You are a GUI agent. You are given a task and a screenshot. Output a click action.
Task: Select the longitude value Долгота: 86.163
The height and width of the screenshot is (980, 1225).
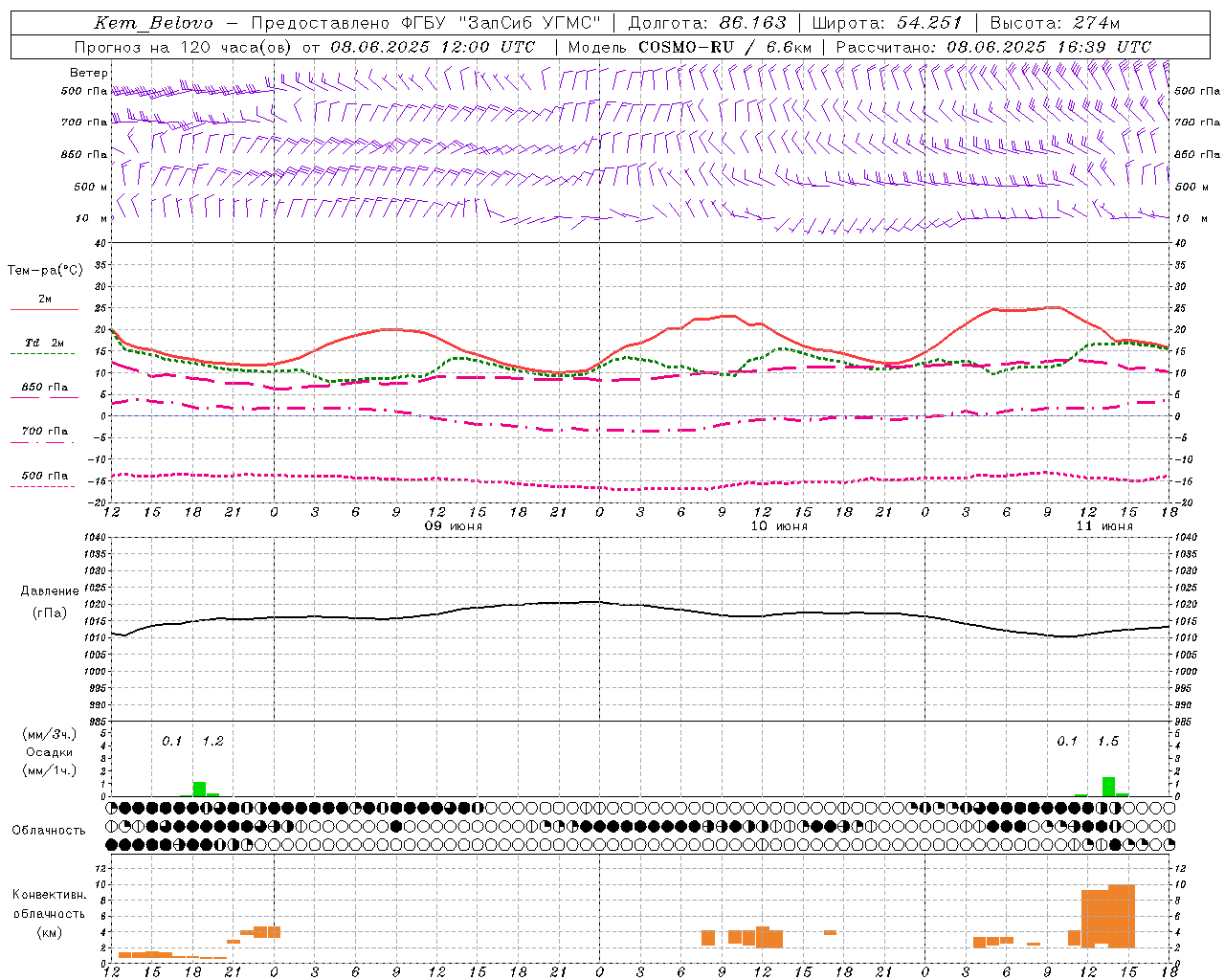[707, 23]
